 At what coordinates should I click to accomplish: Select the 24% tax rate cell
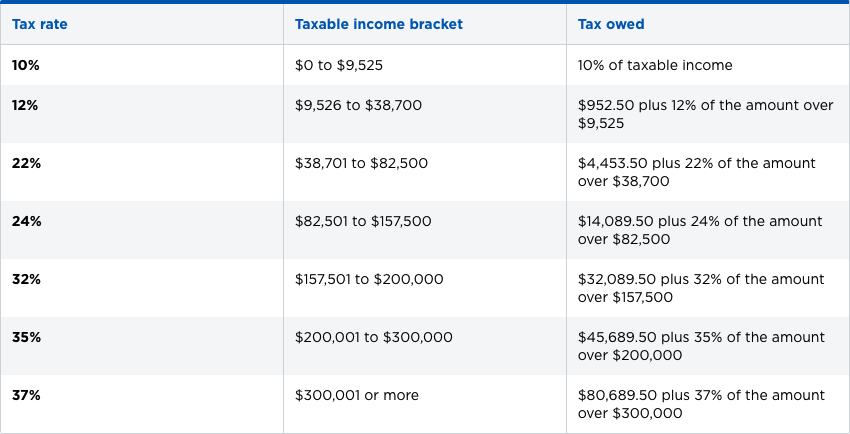[26, 221]
